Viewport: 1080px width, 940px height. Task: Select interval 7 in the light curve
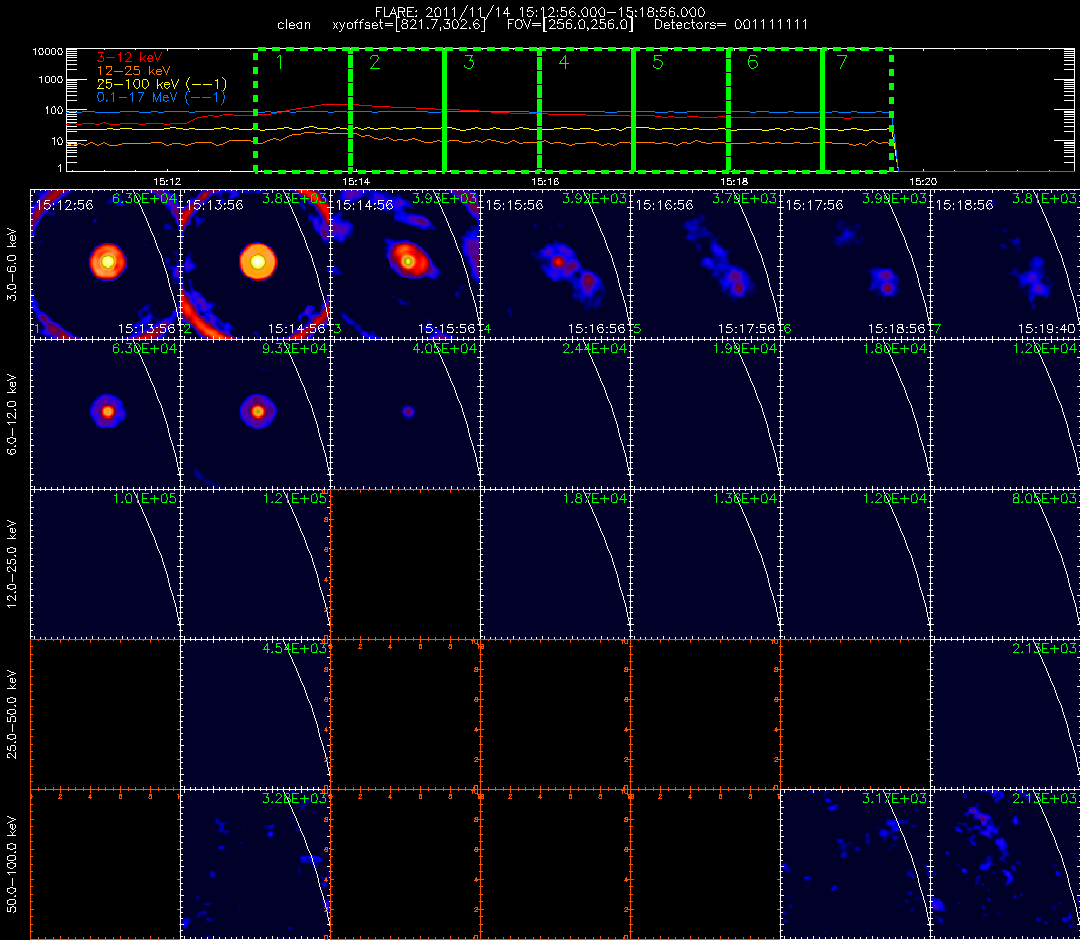point(857,110)
